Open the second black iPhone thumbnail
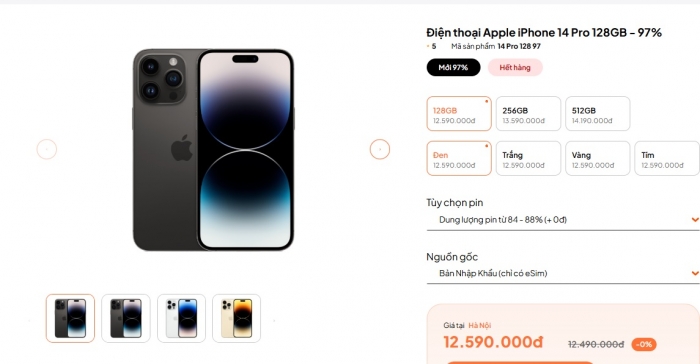 [x=126, y=318]
